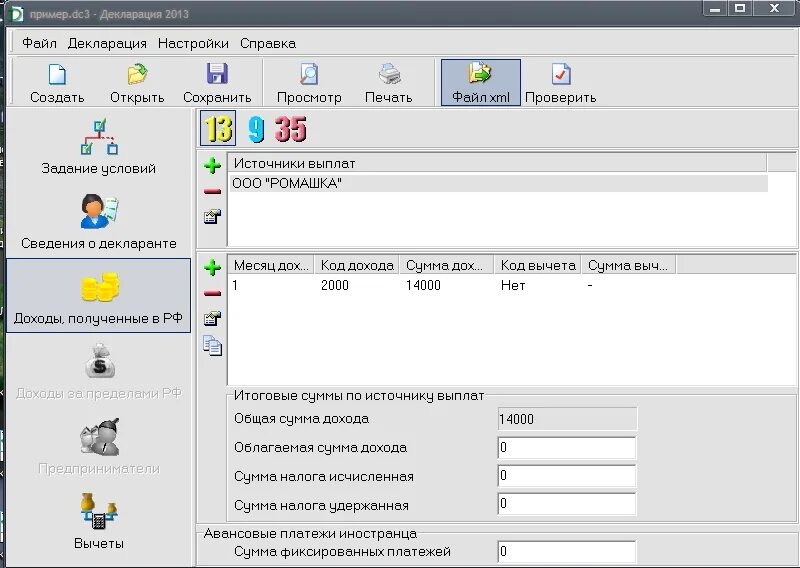Select the yellow 13 percent rate
The image size is (800, 568).
[x=218, y=128]
